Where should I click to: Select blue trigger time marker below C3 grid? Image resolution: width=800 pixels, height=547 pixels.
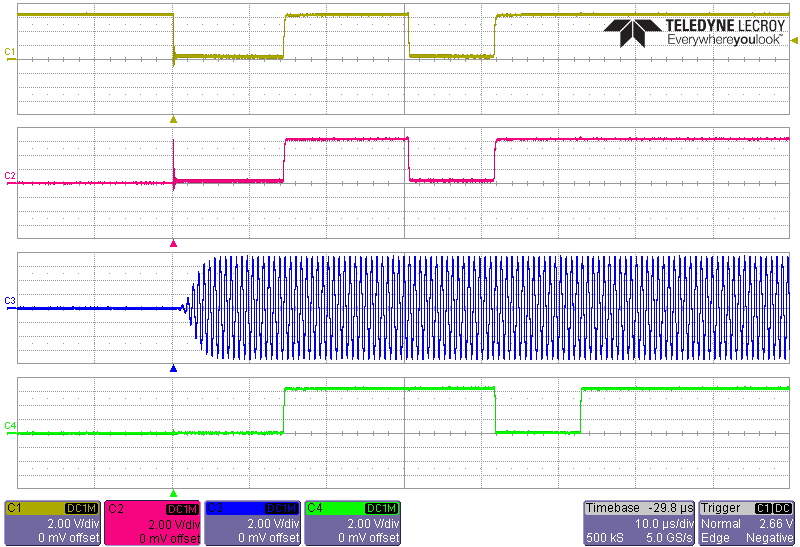174,368
